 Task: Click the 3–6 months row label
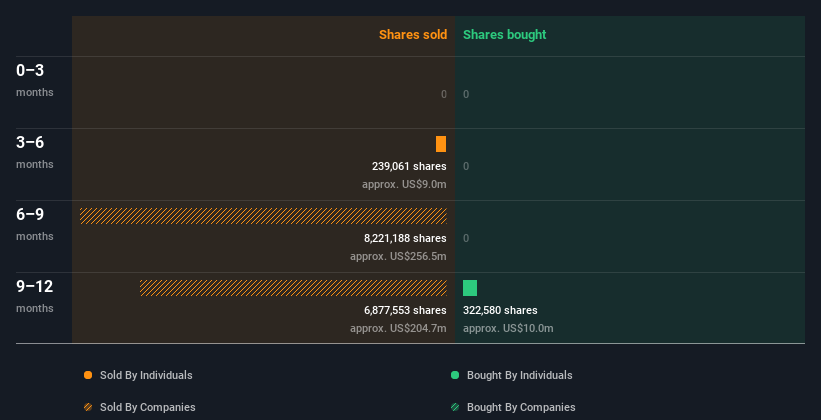point(35,152)
